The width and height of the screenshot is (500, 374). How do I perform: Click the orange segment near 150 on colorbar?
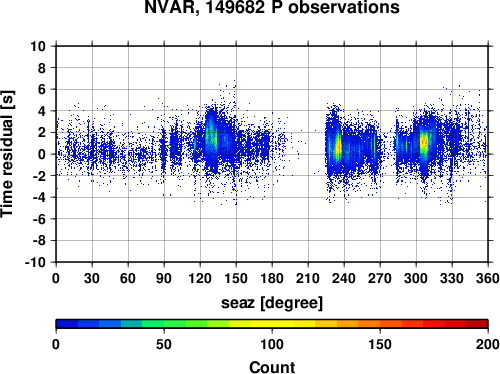380,324
